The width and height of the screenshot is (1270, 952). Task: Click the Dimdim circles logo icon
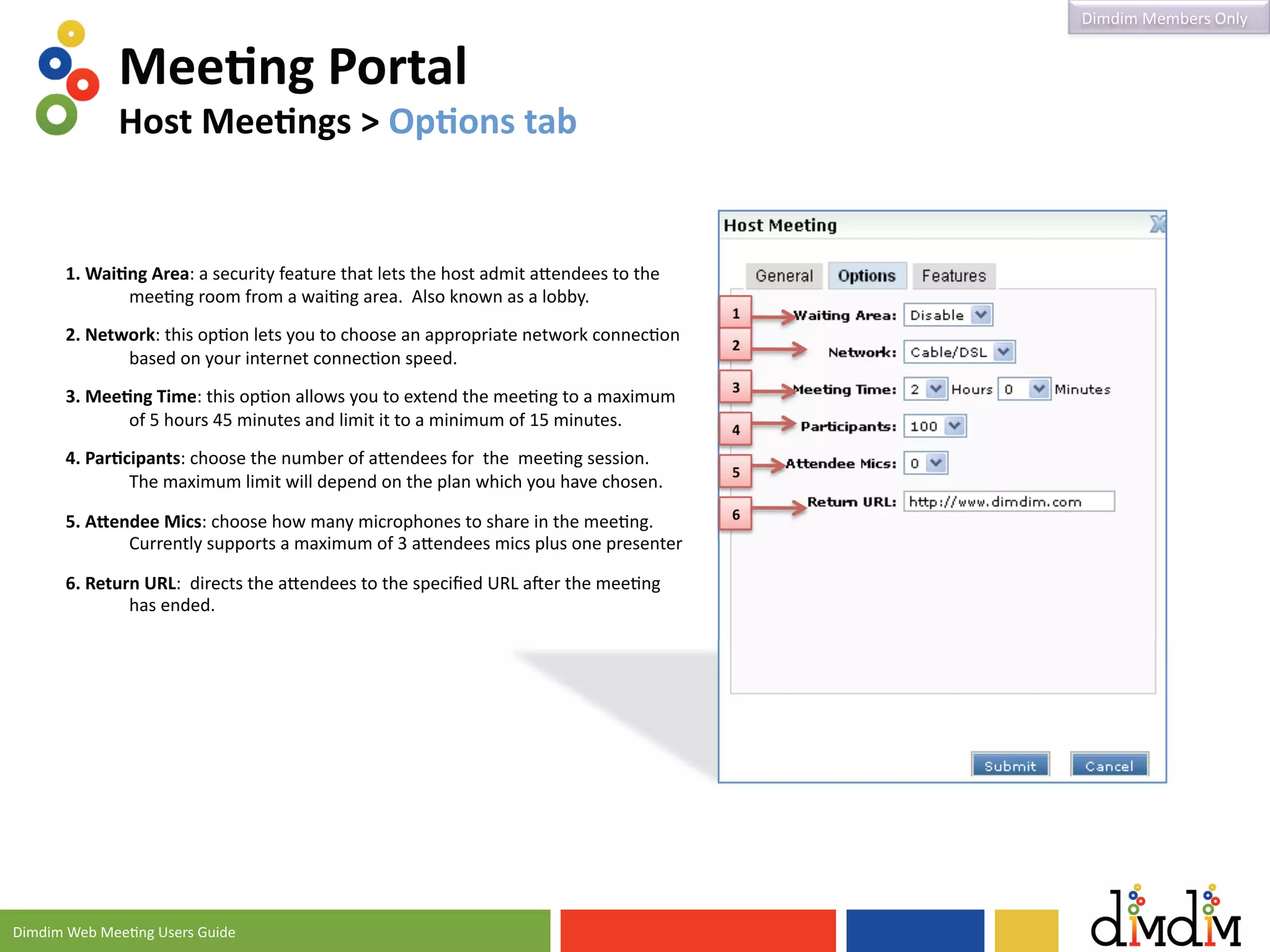(67, 79)
